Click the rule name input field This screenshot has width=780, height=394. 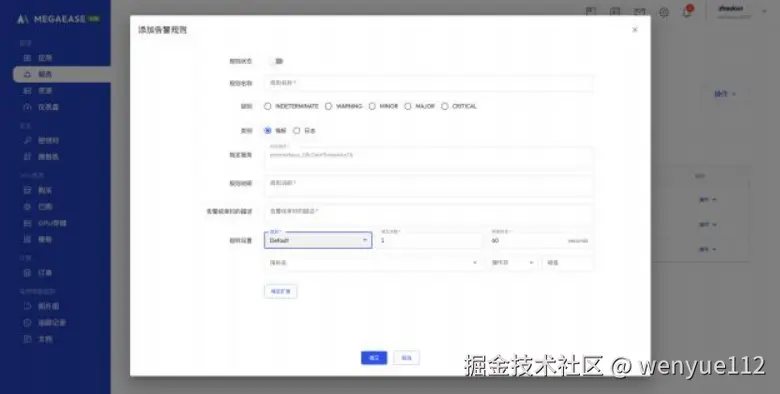tap(428, 83)
